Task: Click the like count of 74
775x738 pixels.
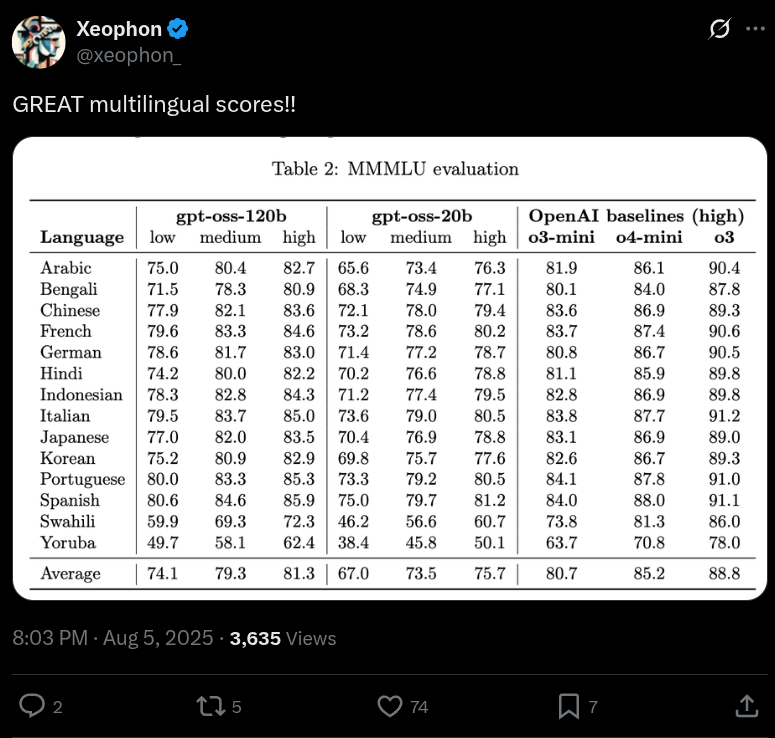Action: (x=419, y=707)
